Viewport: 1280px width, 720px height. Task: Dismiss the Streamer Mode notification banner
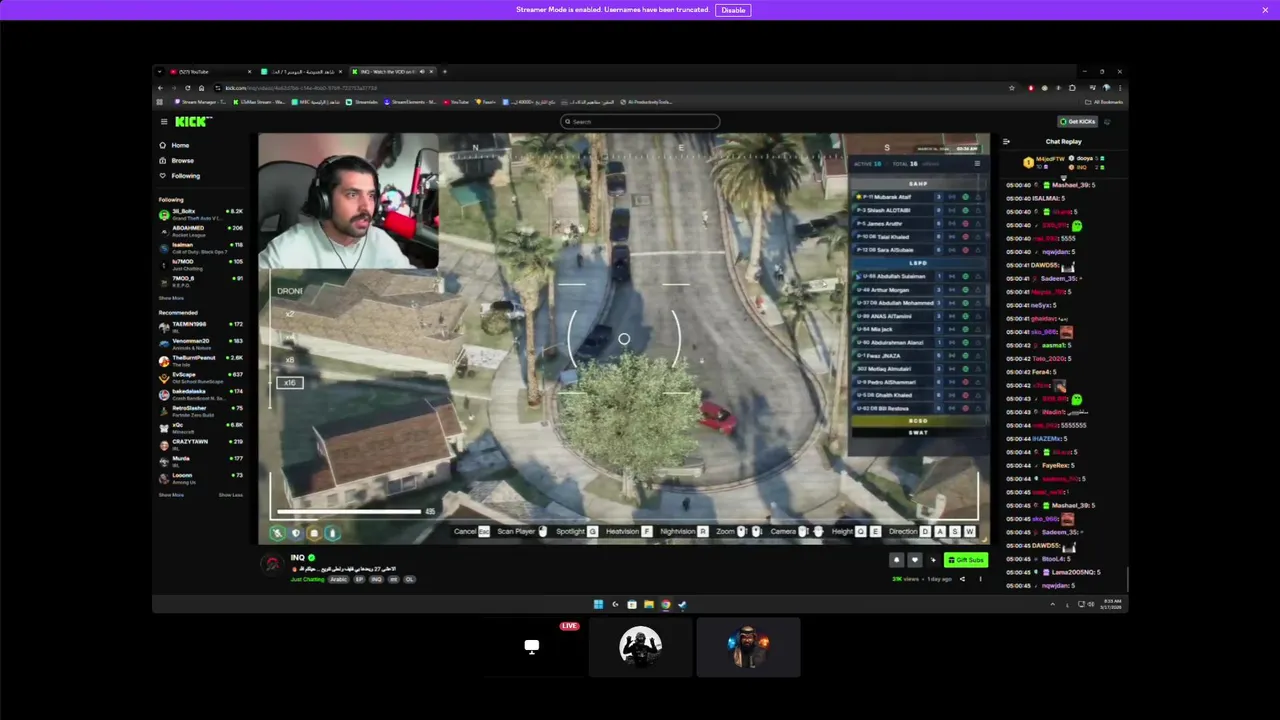pos(1265,10)
